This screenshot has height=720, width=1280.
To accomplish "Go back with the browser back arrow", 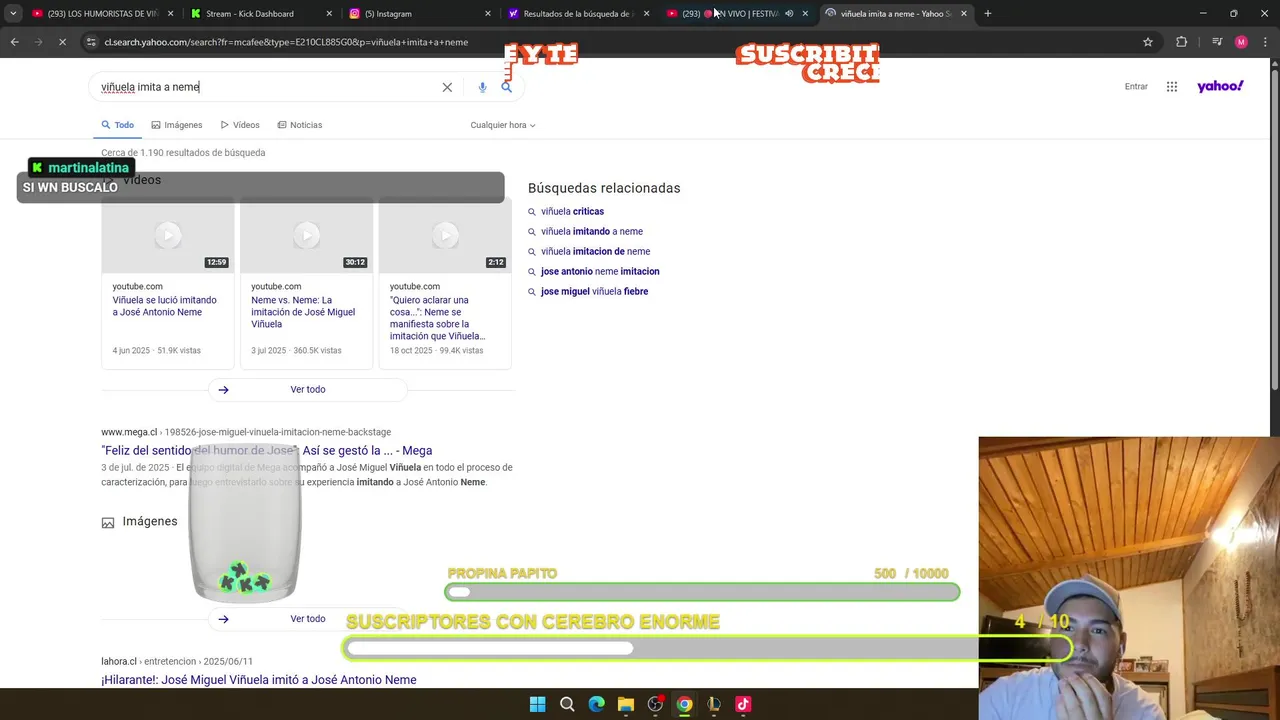I will point(14,42).
